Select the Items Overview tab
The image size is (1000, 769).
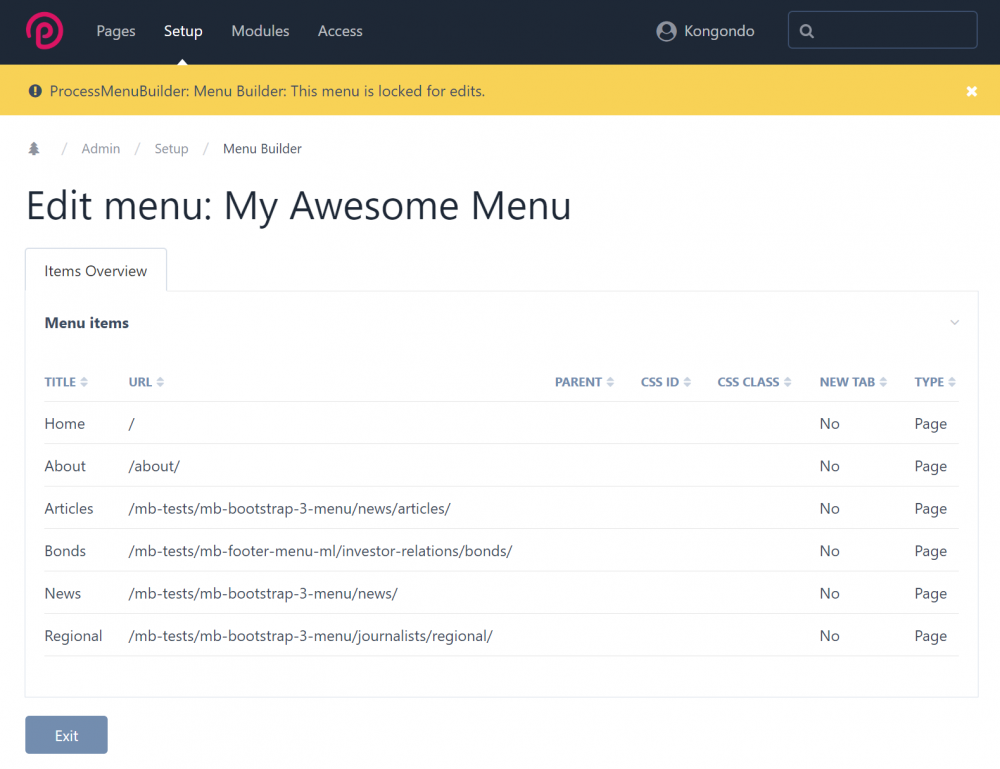tap(96, 271)
